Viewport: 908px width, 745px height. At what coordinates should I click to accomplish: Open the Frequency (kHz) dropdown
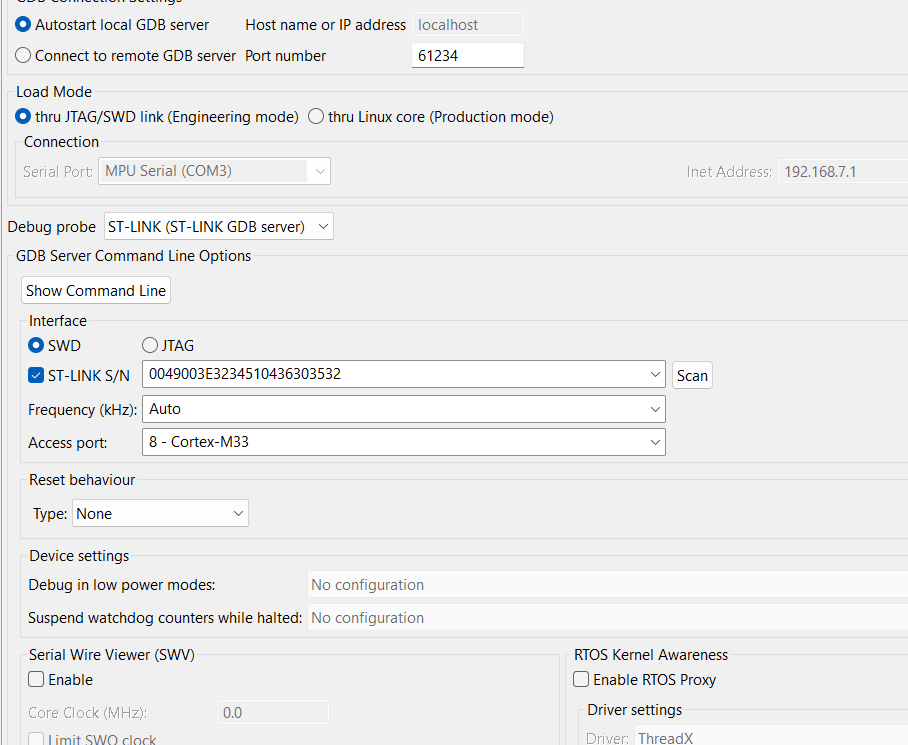click(655, 409)
